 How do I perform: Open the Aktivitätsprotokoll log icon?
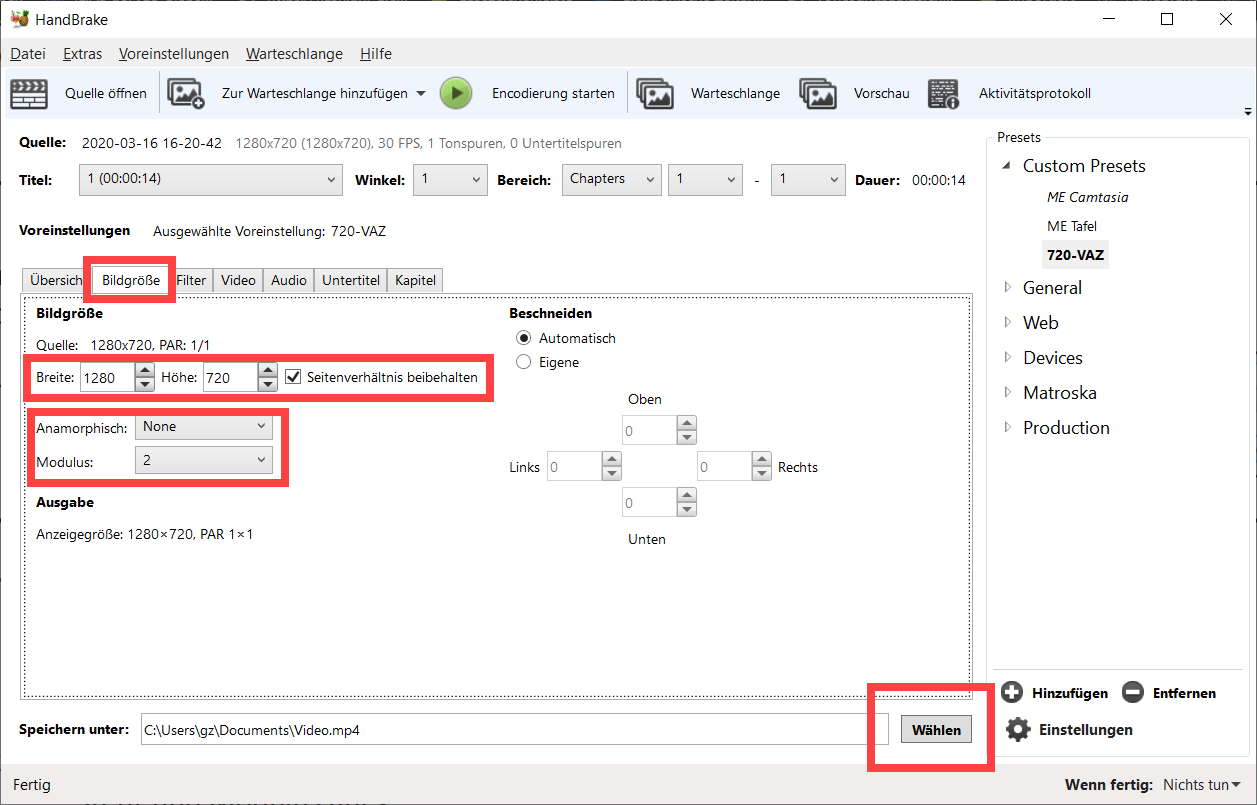point(943,93)
